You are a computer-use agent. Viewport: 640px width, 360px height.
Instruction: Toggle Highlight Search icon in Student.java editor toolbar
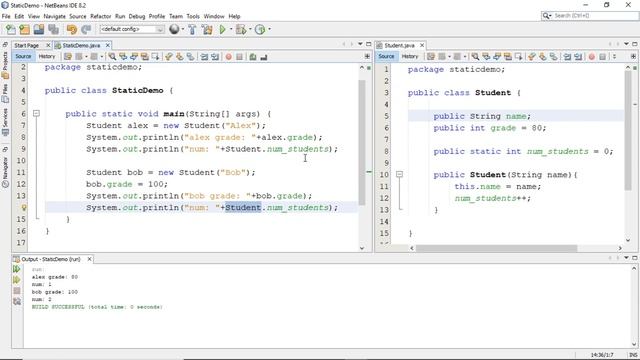pos(508,57)
